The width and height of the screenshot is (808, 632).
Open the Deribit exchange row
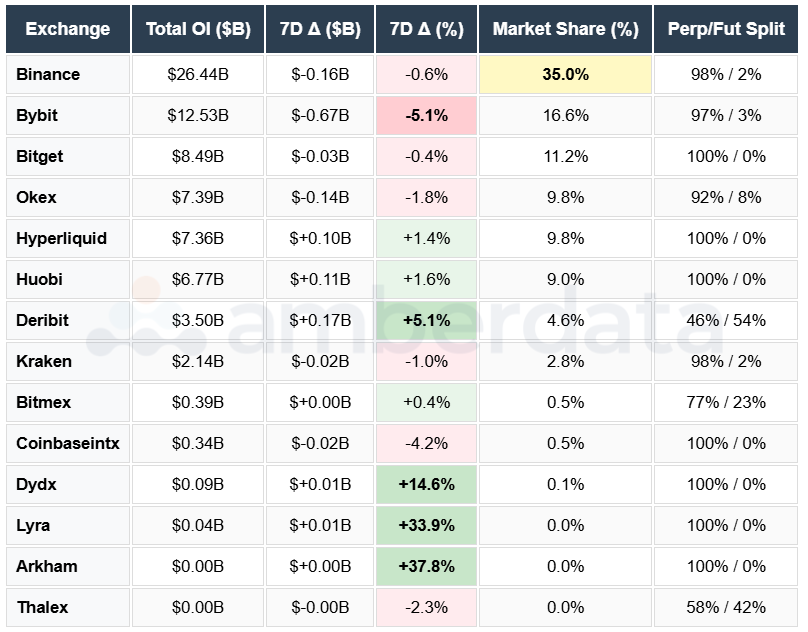point(42,320)
